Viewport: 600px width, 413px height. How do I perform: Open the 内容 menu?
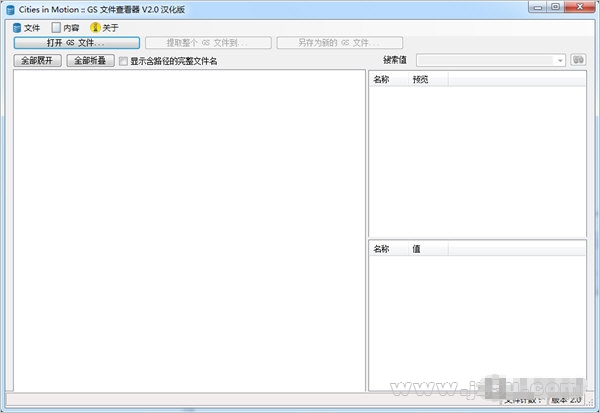pyautogui.click(x=65, y=28)
